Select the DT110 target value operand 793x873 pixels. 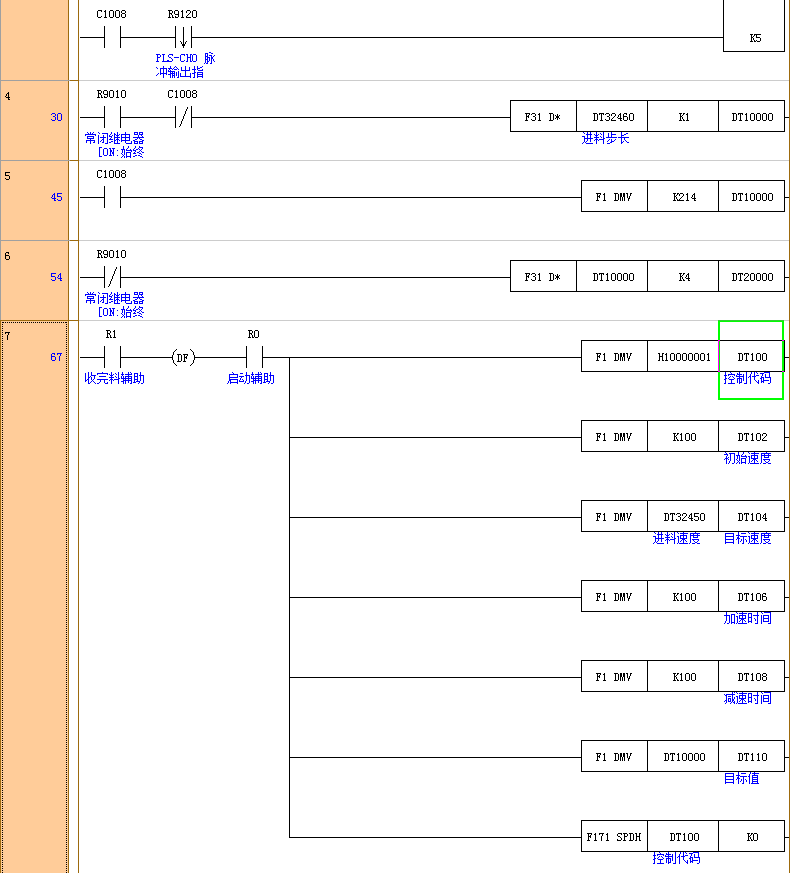point(751,757)
